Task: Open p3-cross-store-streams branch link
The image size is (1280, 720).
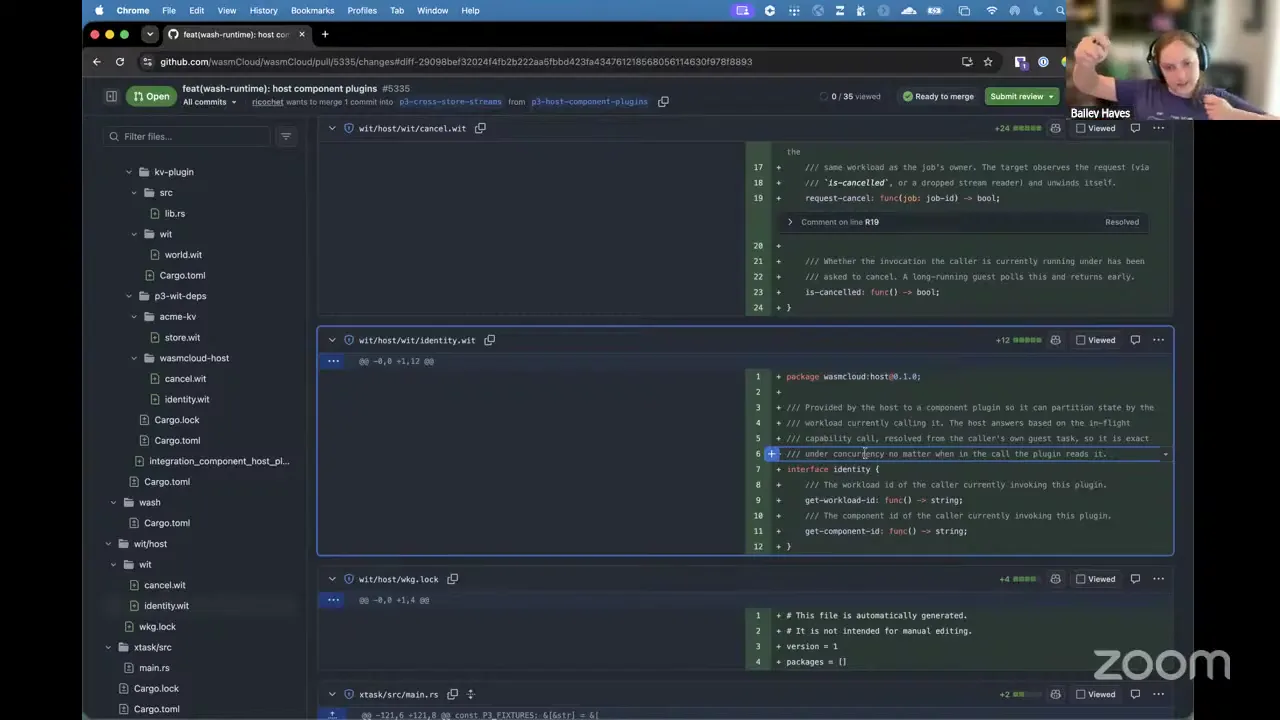Action: [x=450, y=102]
